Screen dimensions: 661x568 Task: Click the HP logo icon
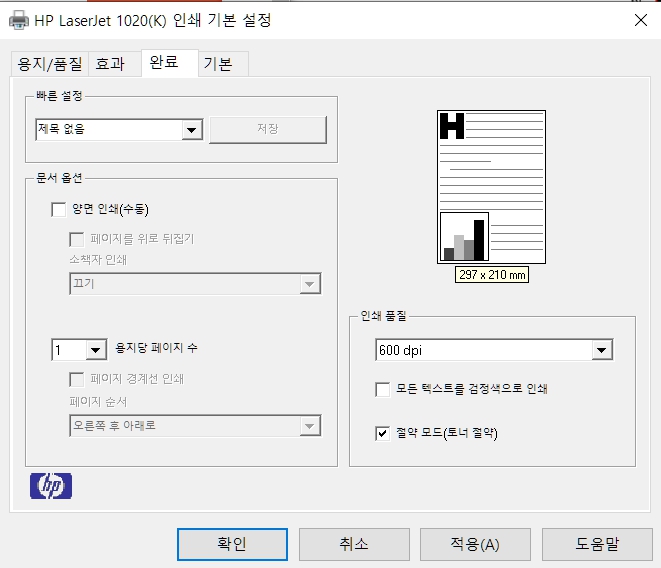(x=51, y=486)
